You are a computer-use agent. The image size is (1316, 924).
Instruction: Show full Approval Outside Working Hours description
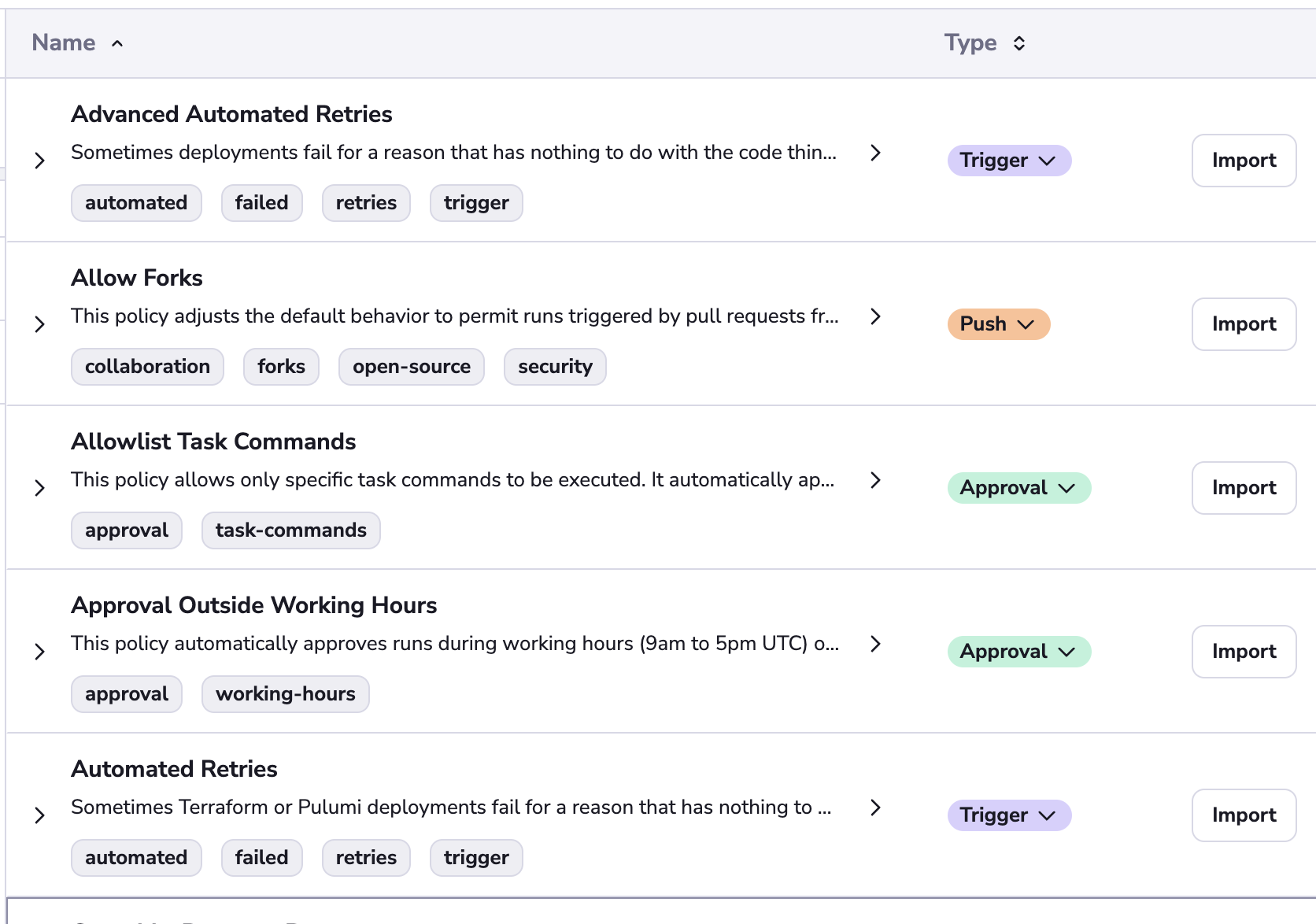[875, 644]
